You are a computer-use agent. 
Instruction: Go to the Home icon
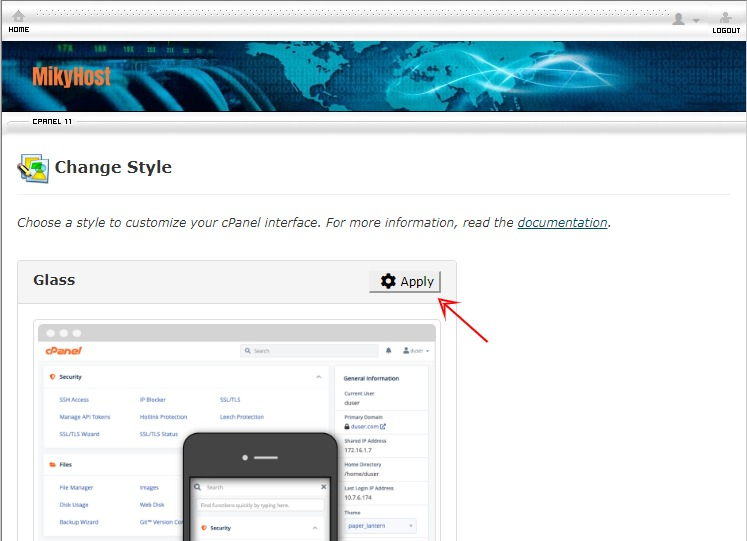tap(19, 17)
